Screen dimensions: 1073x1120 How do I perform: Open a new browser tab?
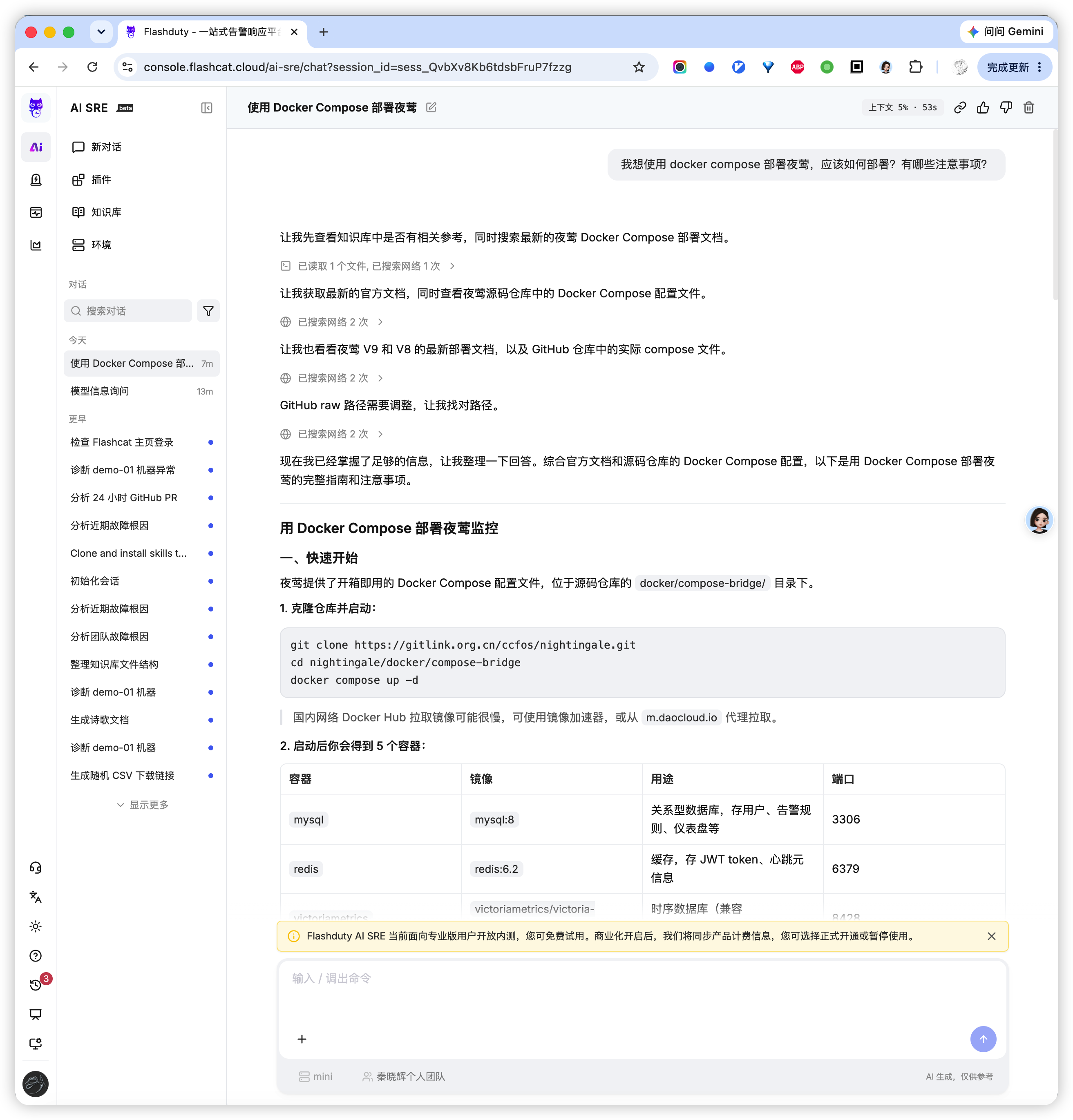pos(324,32)
